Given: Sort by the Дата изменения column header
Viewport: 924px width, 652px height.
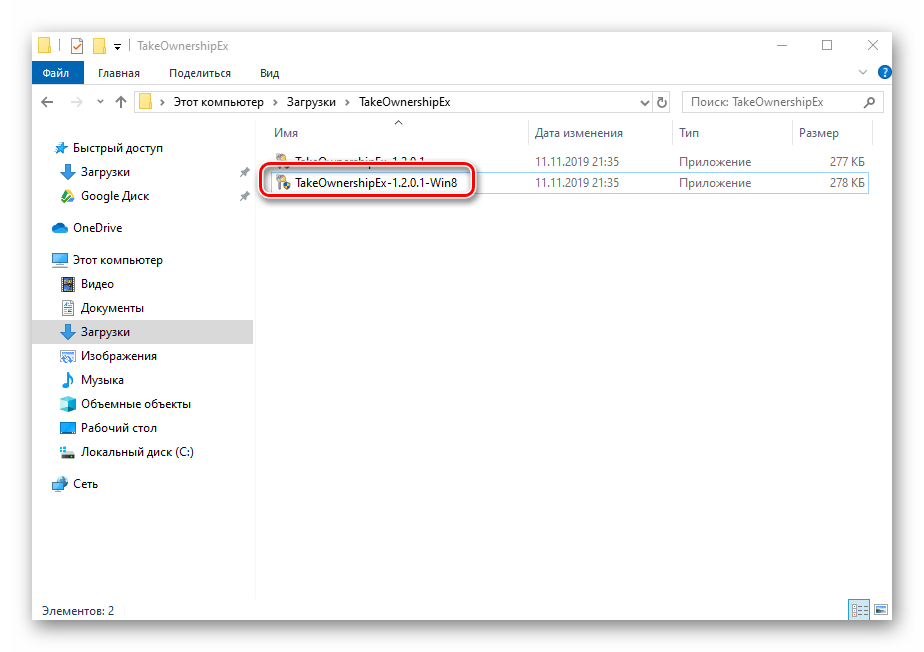Looking at the screenshot, I should click(x=578, y=133).
